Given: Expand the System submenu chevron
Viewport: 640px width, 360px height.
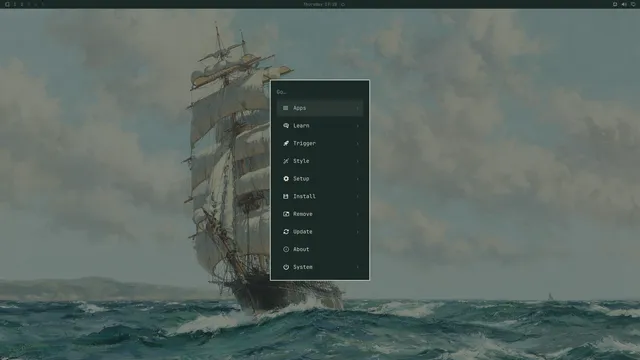Looking at the screenshot, I should click(358, 267).
